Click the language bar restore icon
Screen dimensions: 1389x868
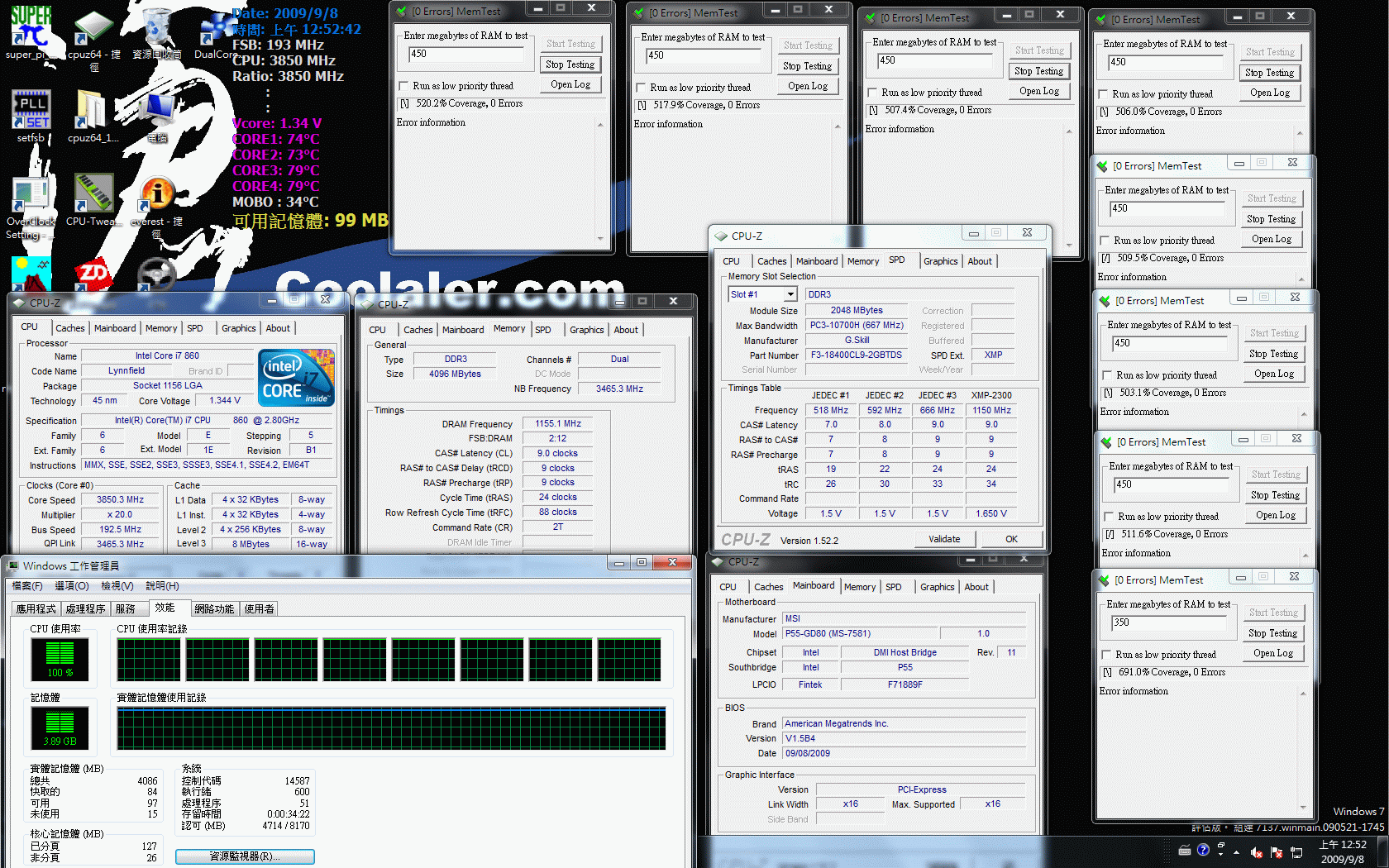pyautogui.click(x=1220, y=844)
